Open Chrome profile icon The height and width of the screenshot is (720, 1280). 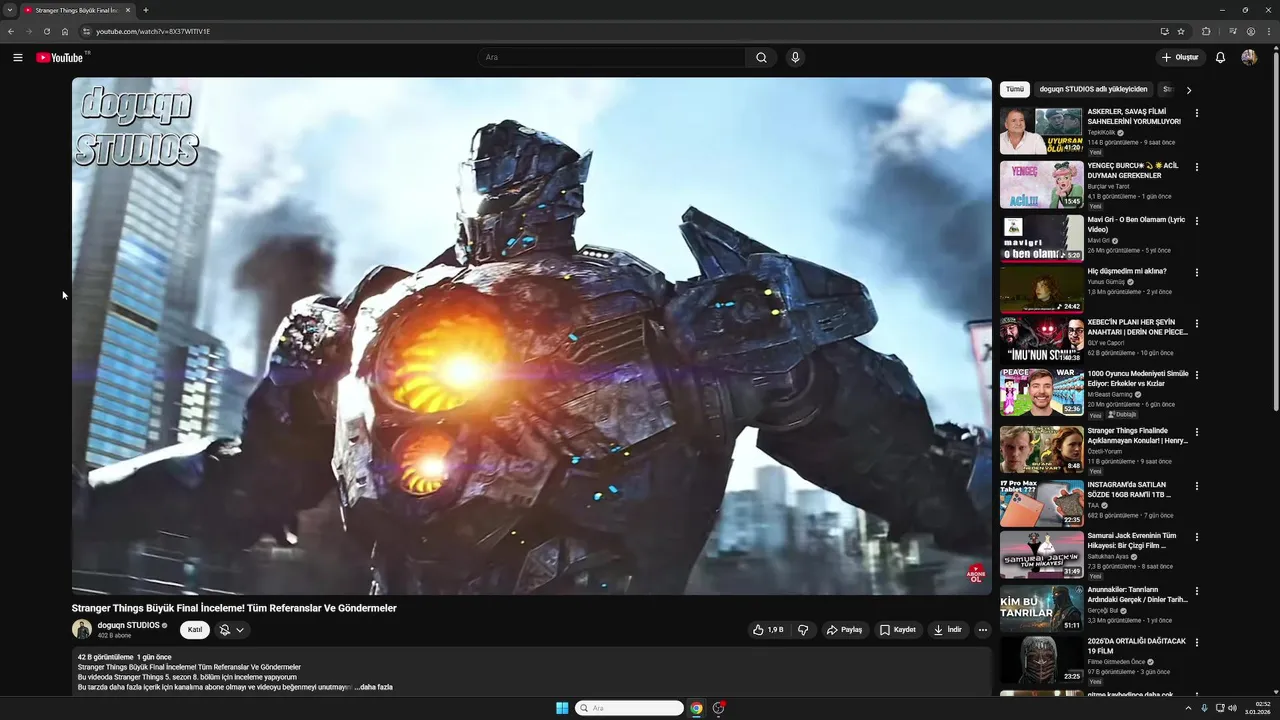[x=1251, y=31]
